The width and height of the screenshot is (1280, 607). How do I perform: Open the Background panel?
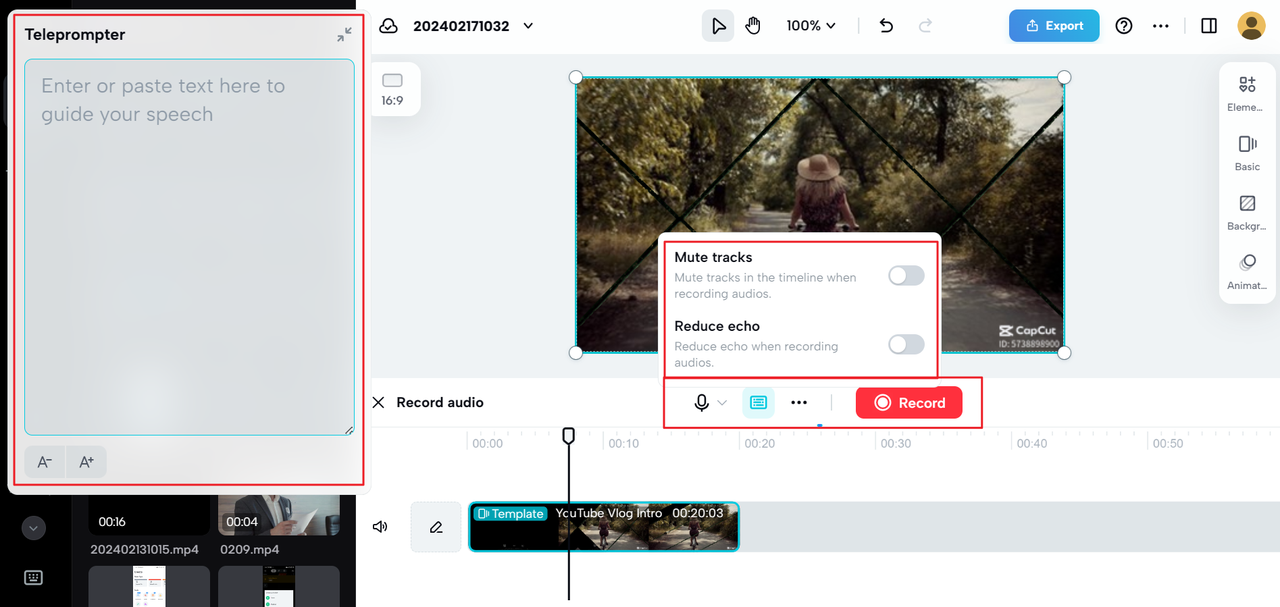tap(1247, 212)
